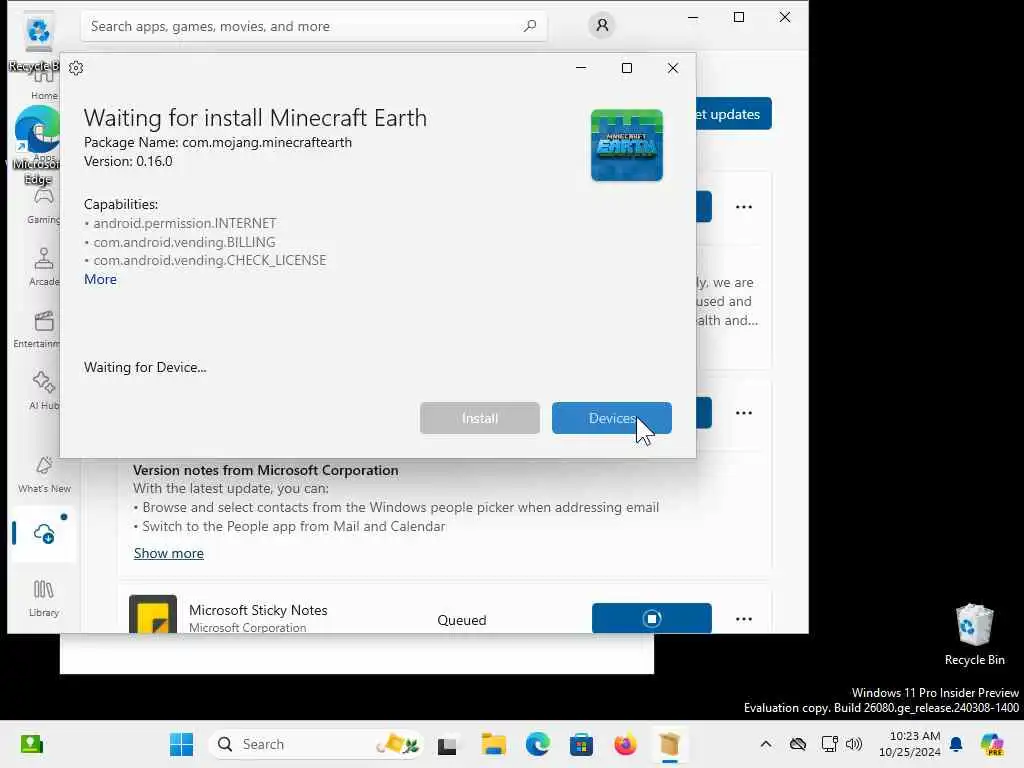This screenshot has width=1024, height=768.
Task: Minimize the Microsoft Store window
Action: tap(693, 18)
